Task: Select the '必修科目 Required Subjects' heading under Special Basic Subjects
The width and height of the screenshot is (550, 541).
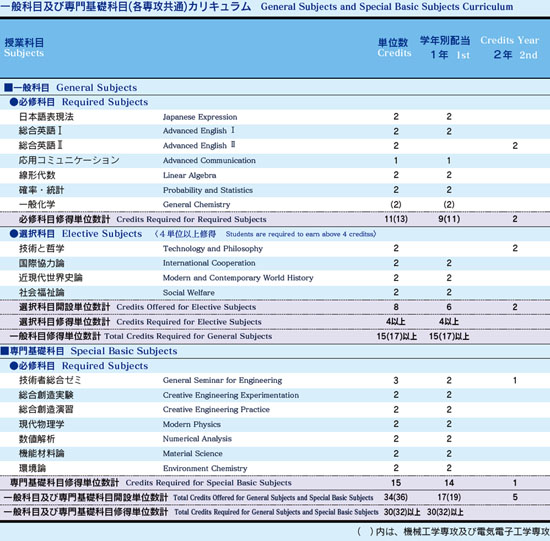Action: coord(79,366)
